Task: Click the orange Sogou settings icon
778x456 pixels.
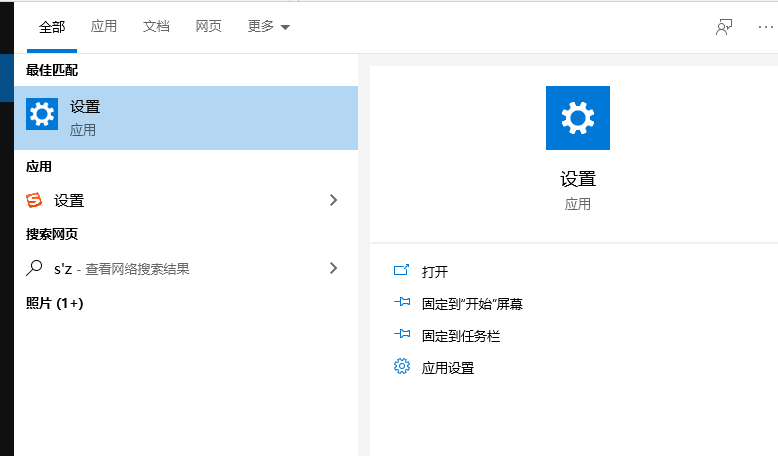Action: 35,200
